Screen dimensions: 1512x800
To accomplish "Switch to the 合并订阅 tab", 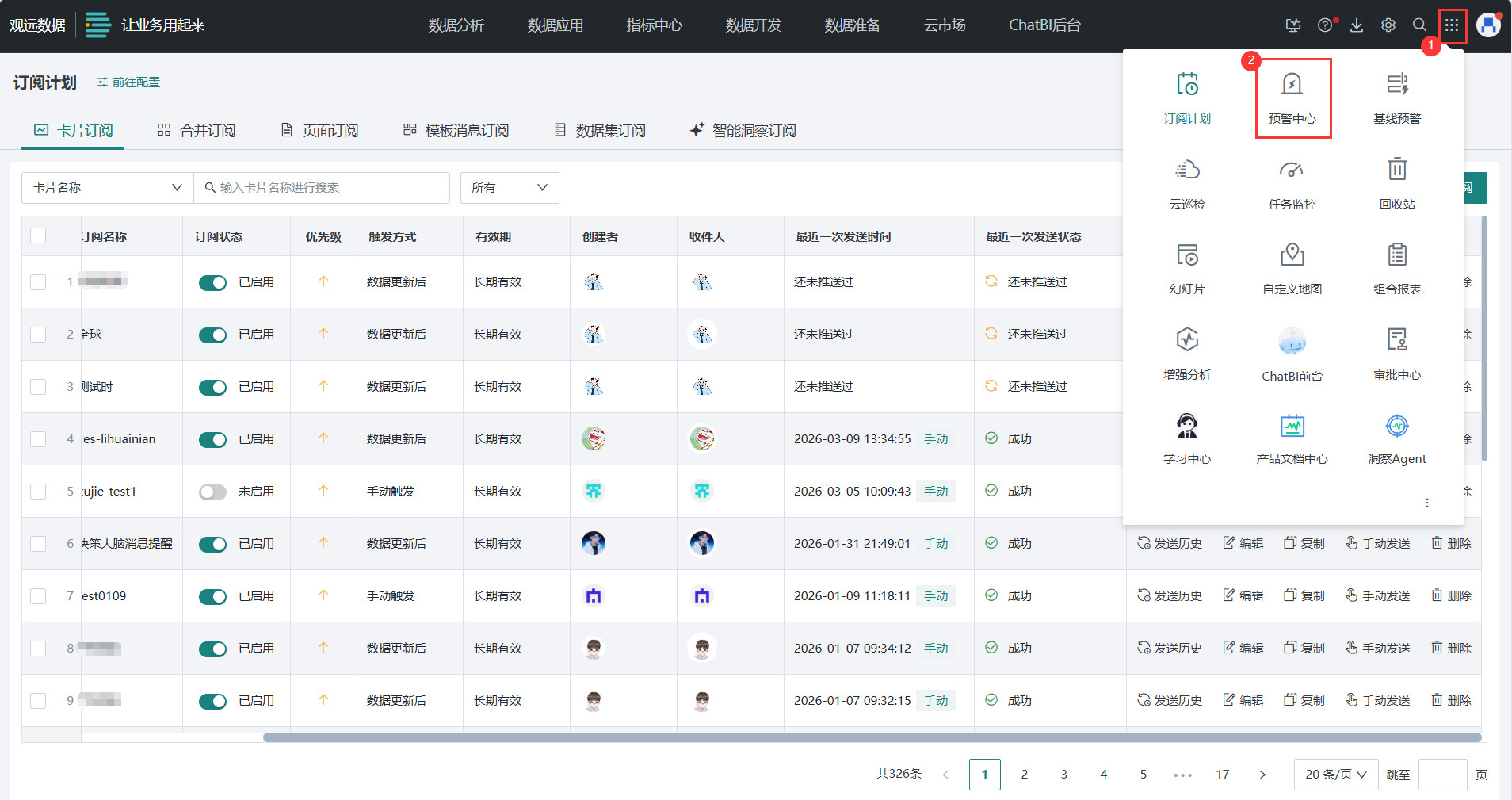I will coord(197,131).
